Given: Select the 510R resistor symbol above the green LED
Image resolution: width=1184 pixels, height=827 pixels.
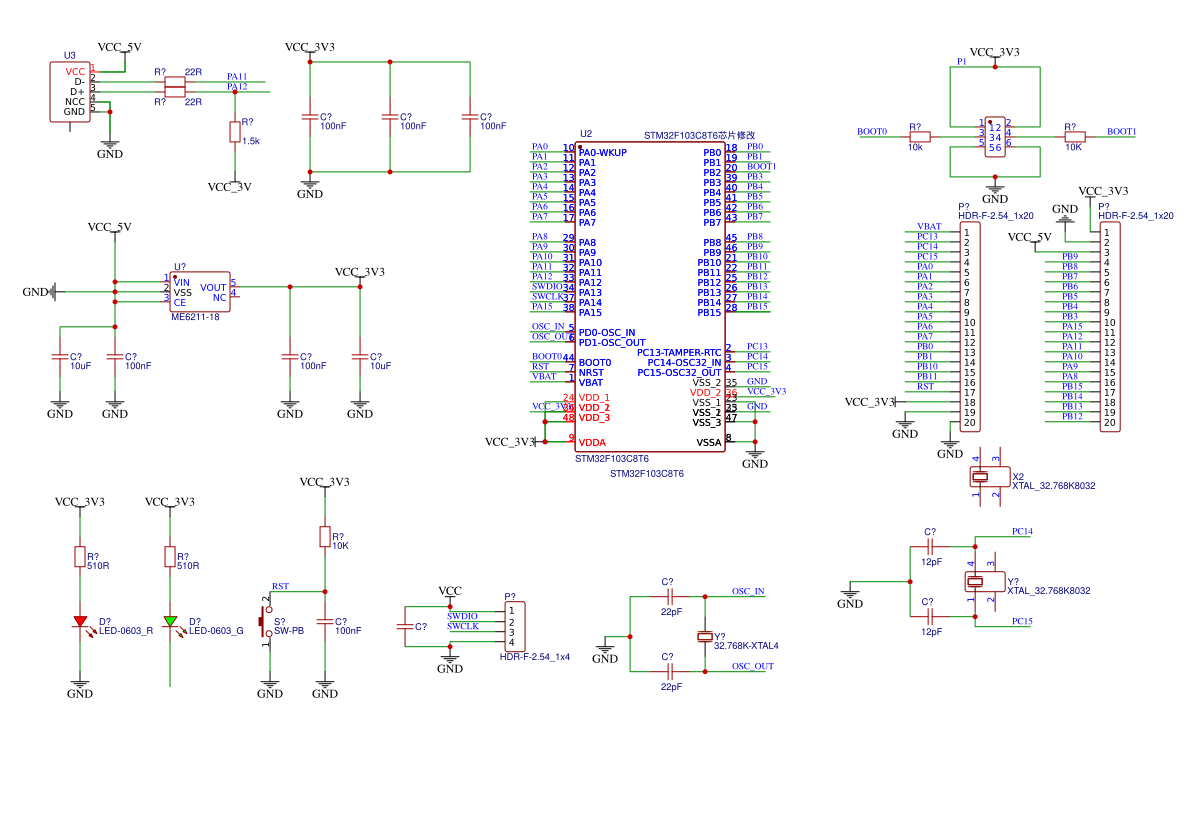Looking at the screenshot, I should 170,557.
